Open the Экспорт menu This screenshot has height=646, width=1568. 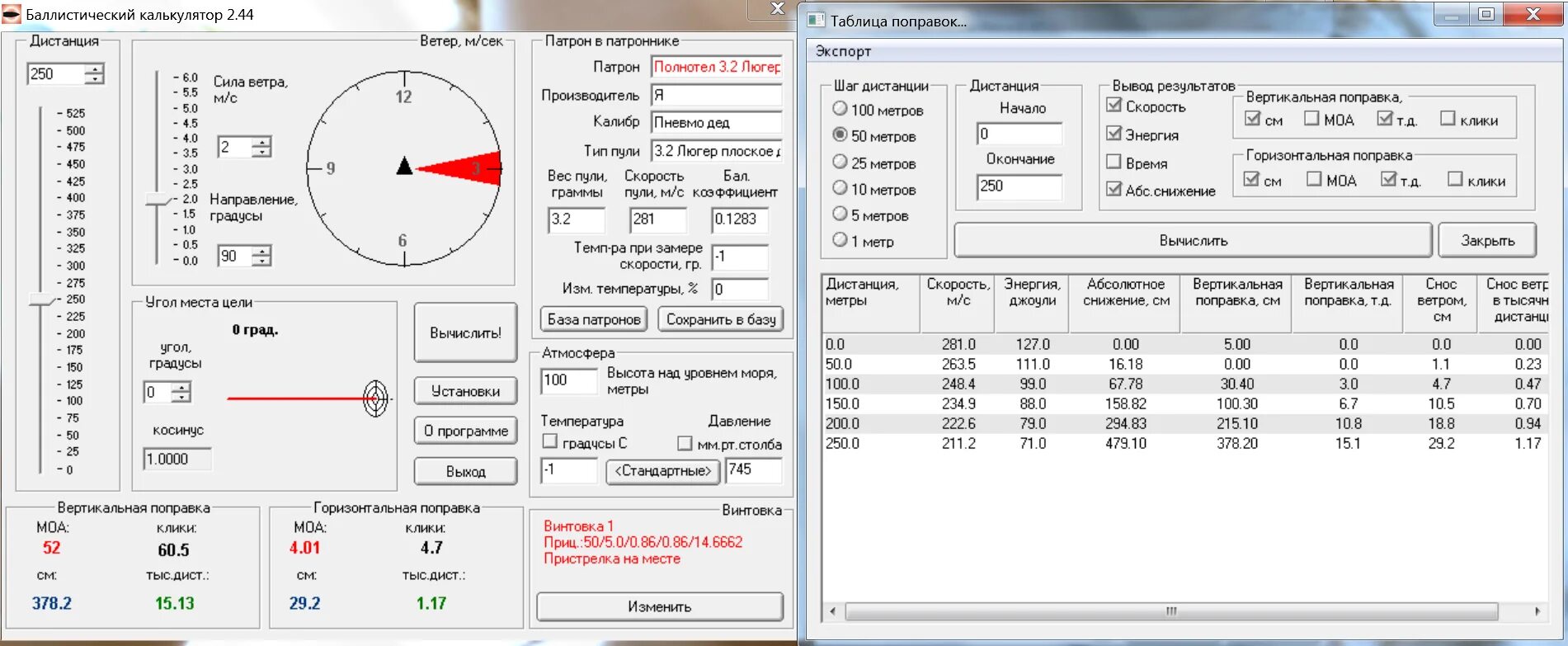(x=843, y=51)
